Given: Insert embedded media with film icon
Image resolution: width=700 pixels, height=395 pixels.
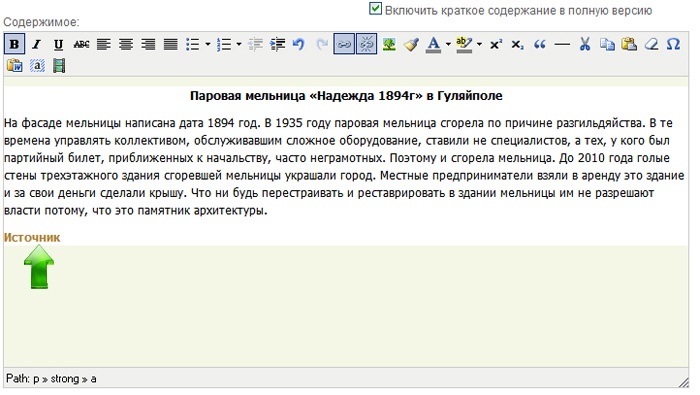Looking at the screenshot, I should coord(59,66).
